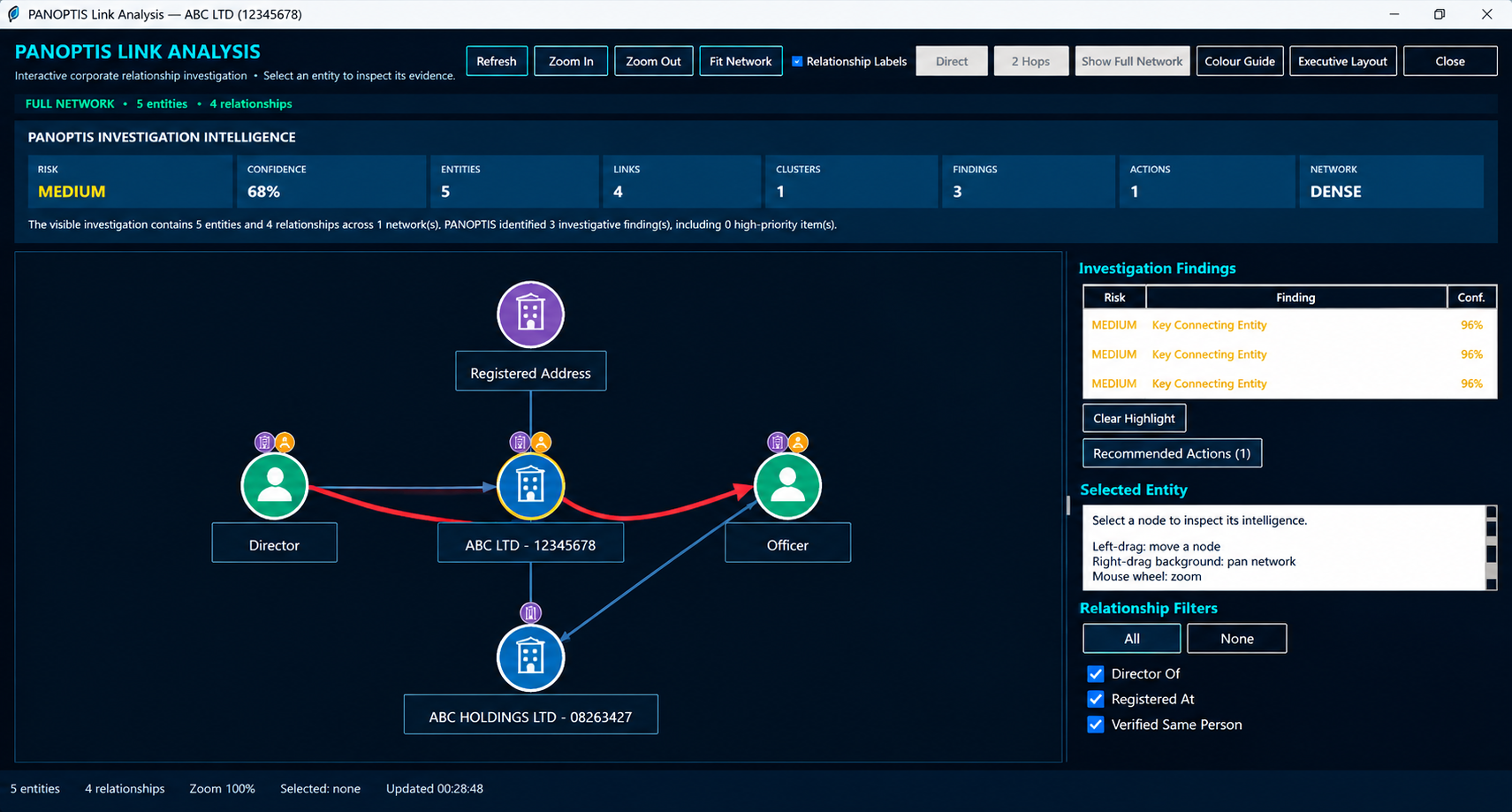Click the Zoom In button
Image resolution: width=1512 pixels, height=812 pixels.
(x=571, y=61)
